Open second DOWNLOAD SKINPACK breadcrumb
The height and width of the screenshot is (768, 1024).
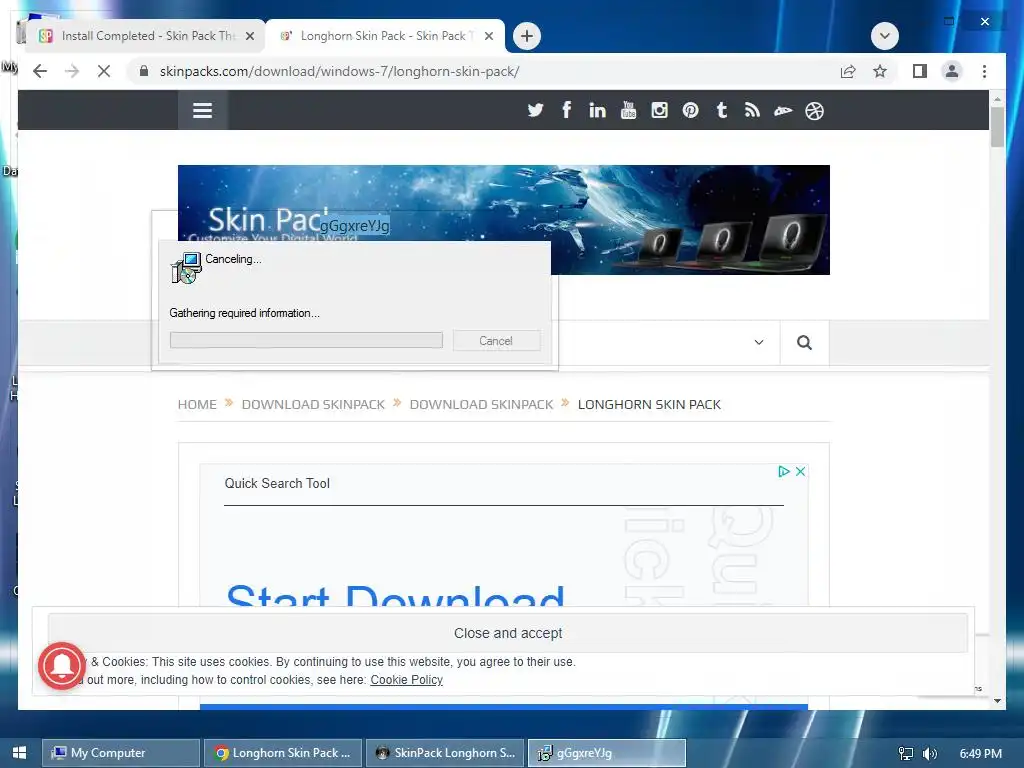point(481,404)
